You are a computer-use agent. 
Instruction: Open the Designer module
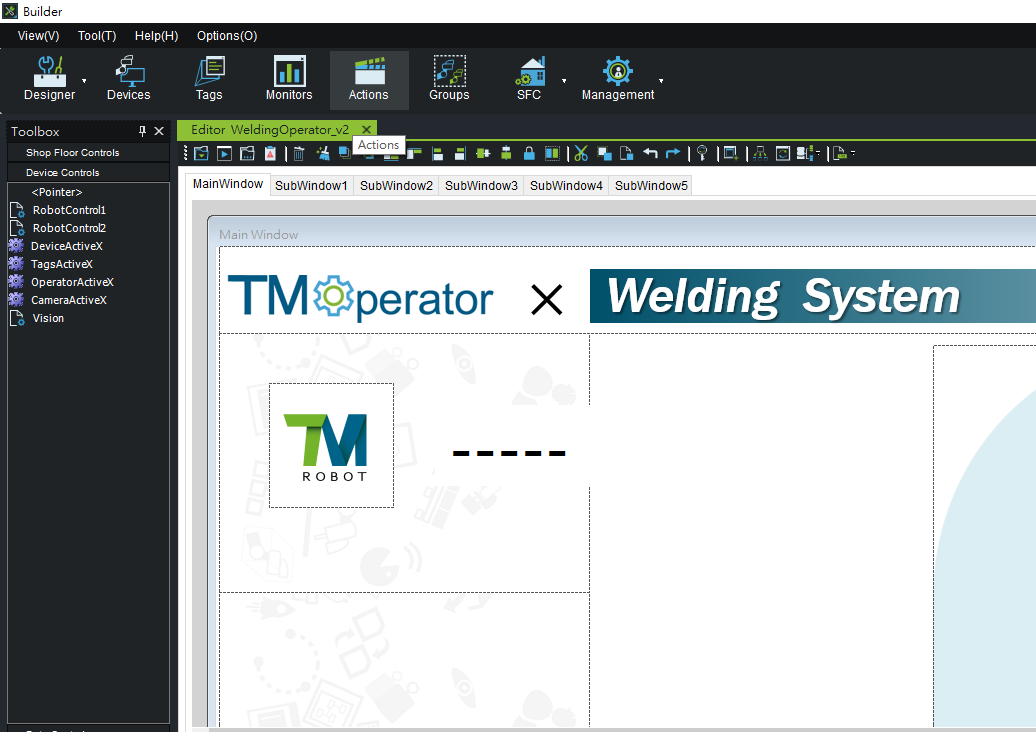pyautogui.click(x=50, y=79)
